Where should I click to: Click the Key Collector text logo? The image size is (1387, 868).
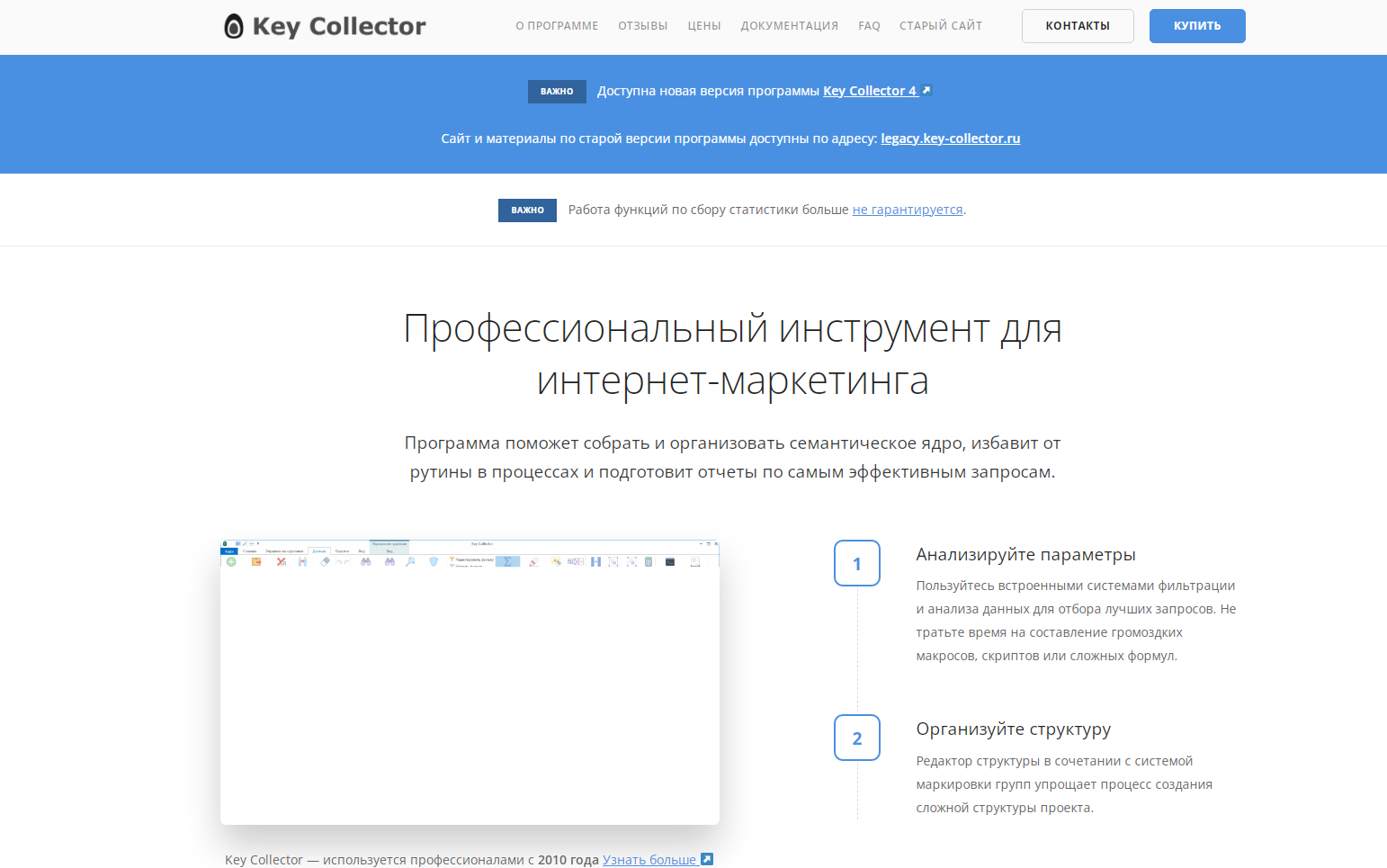[339, 26]
